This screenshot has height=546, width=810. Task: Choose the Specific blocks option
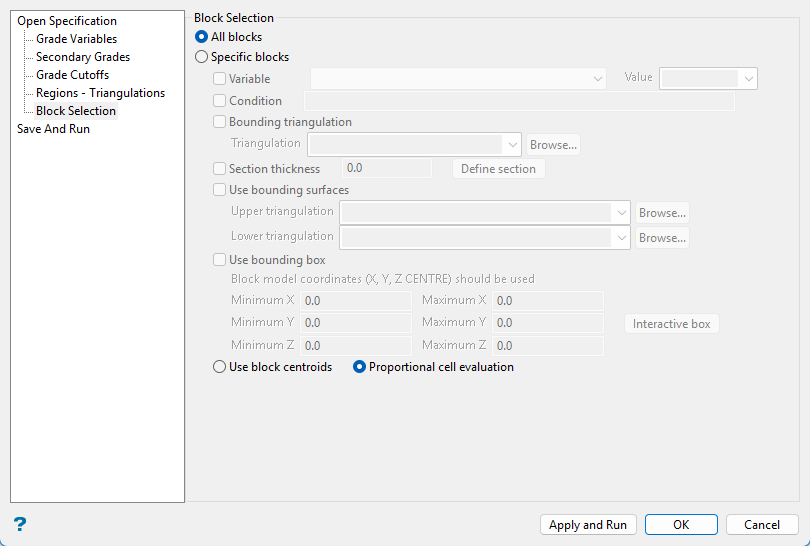(202, 57)
